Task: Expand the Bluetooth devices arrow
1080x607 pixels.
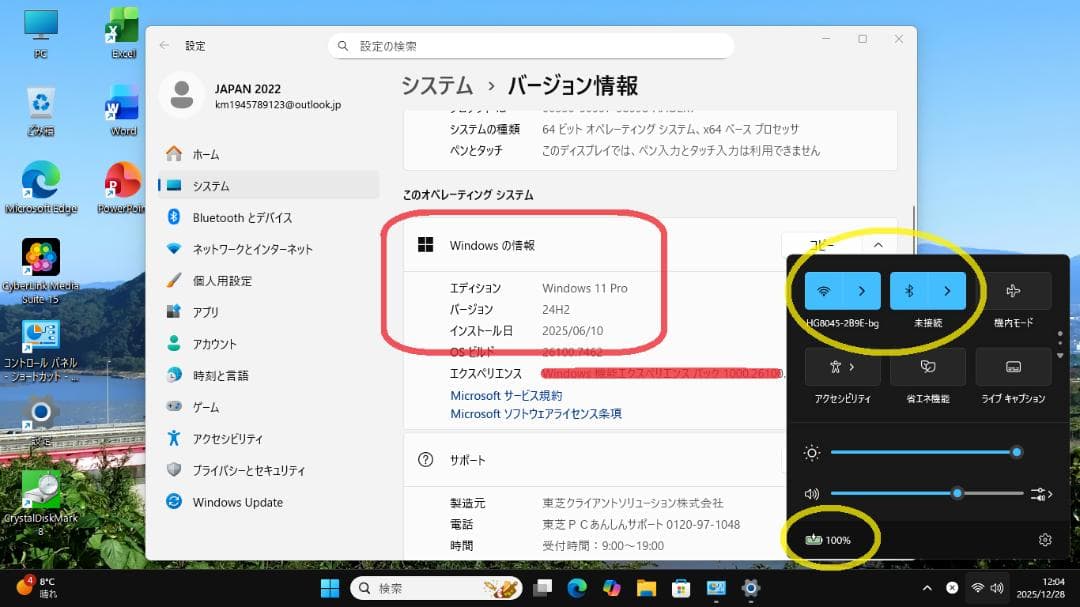Action: [947, 290]
